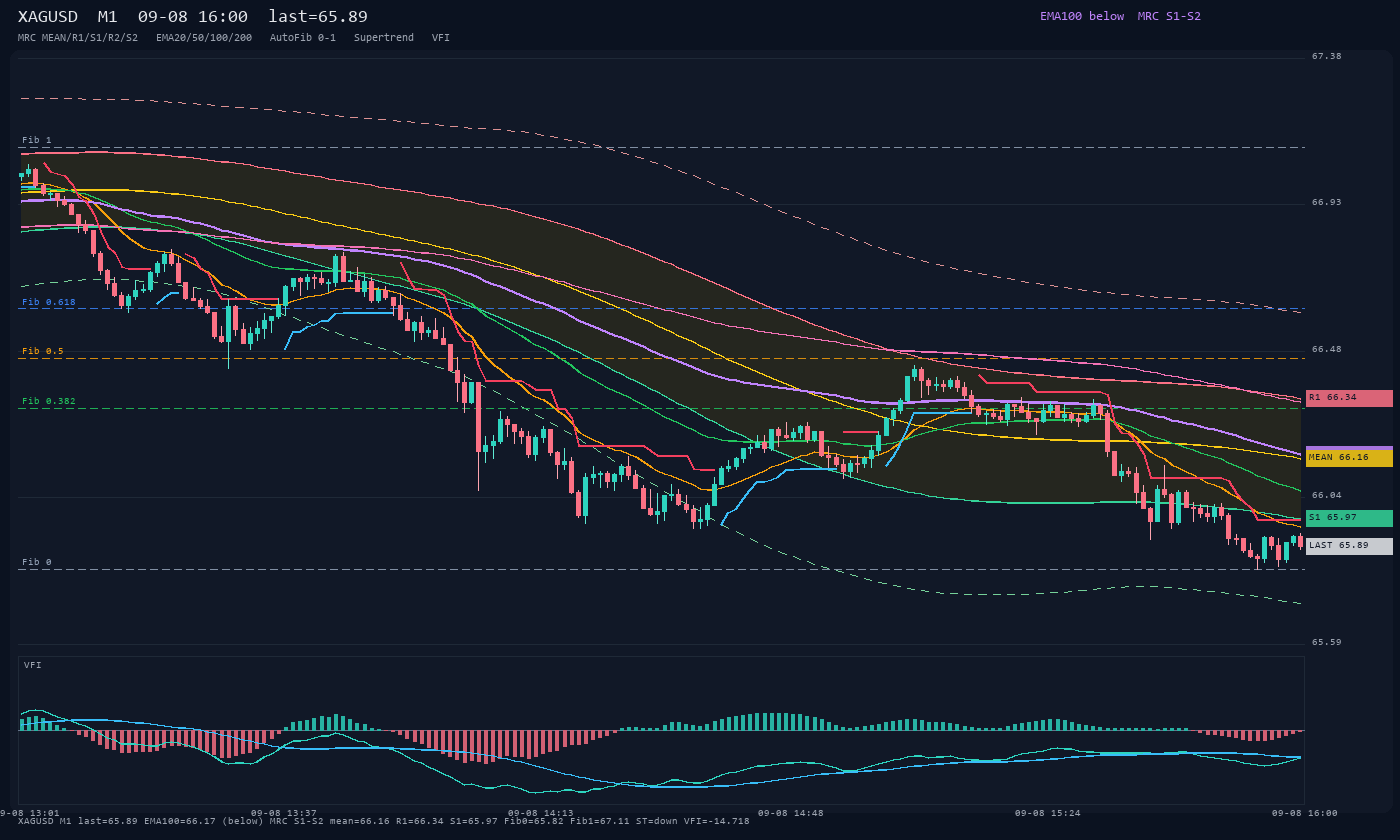Click the 09-08 14:13 time axis label
Screen dimensions: 1400x840
(541, 813)
